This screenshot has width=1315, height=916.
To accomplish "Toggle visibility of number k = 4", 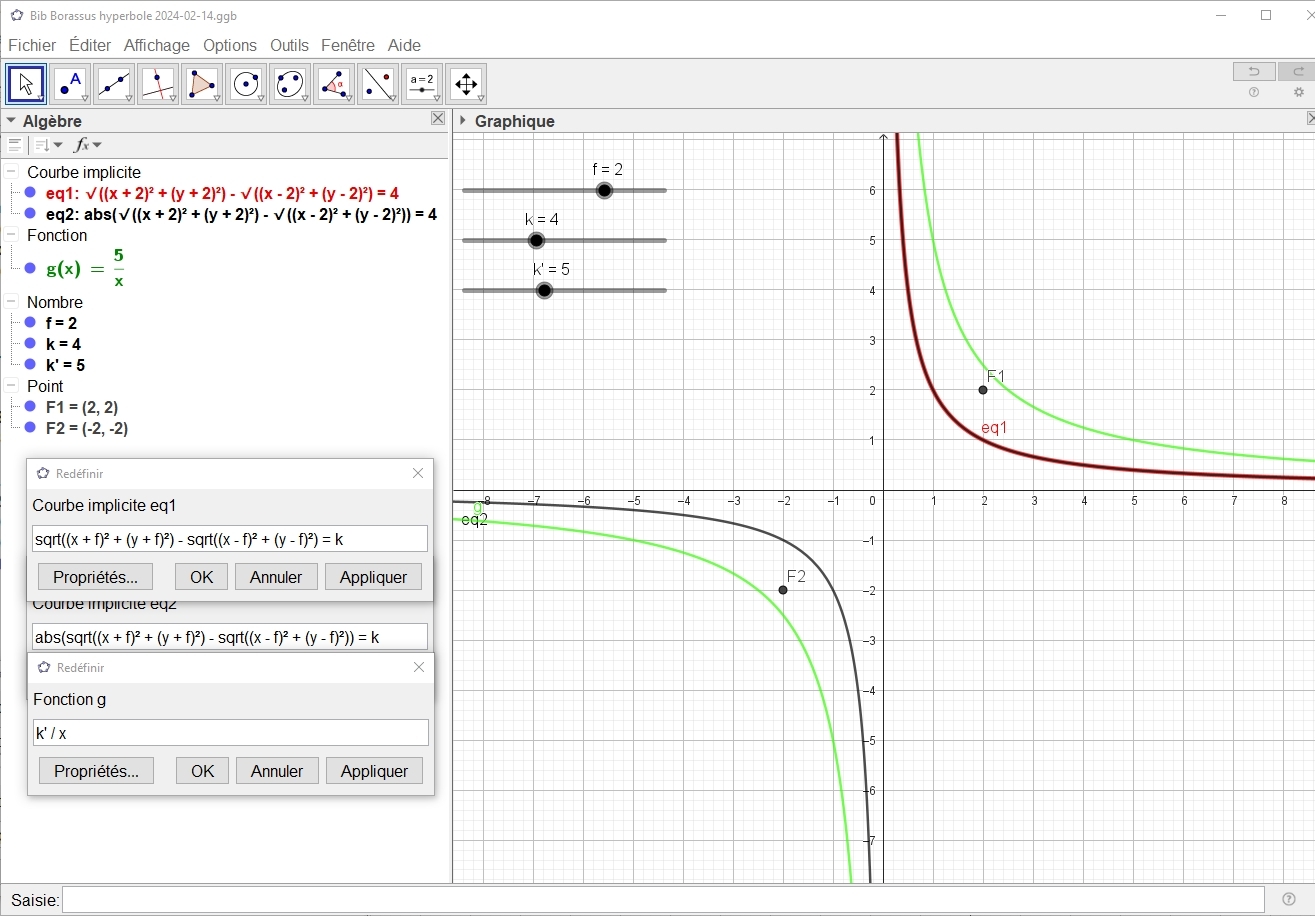I will click(30, 344).
